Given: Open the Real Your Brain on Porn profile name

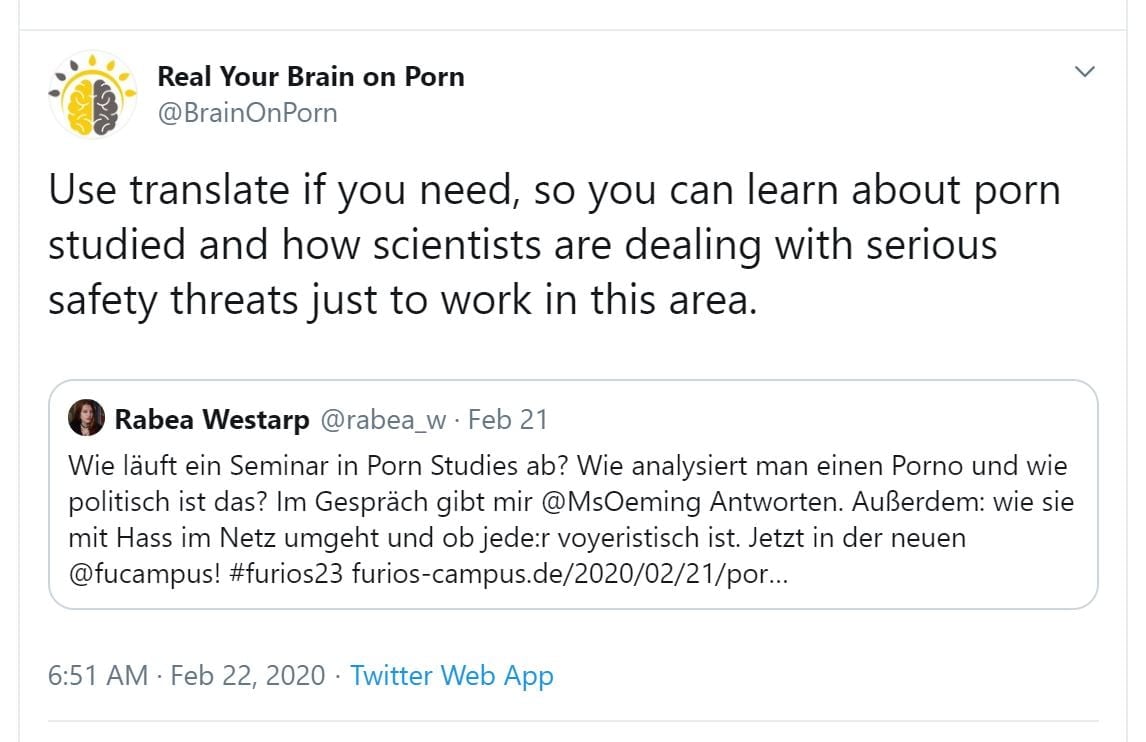Looking at the screenshot, I should pos(311,77).
